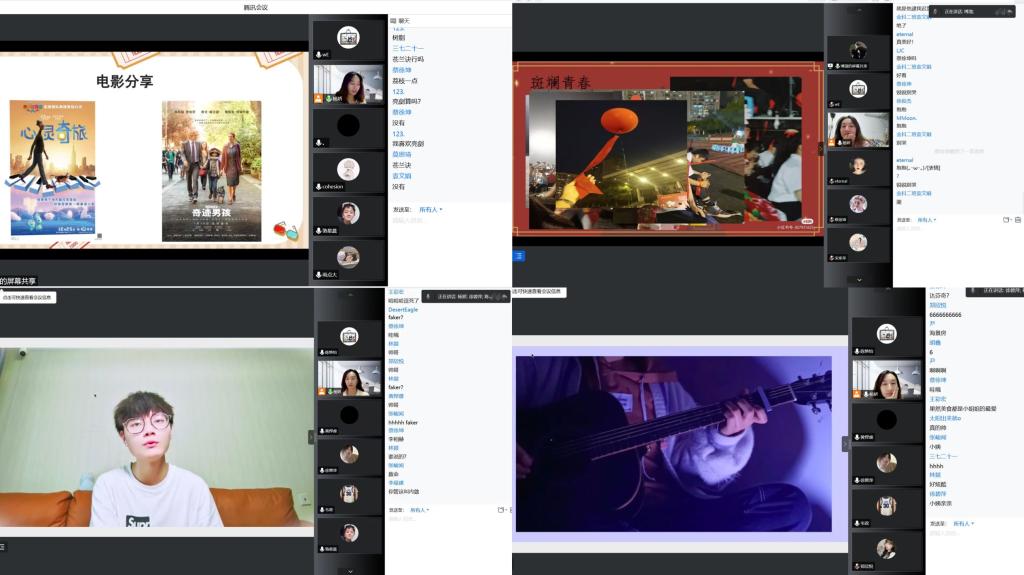The width and height of the screenshot is (1024, 575).
Task: Click the black-avatar tile in the movie-sharing meeting
Action: pos(348,128)
